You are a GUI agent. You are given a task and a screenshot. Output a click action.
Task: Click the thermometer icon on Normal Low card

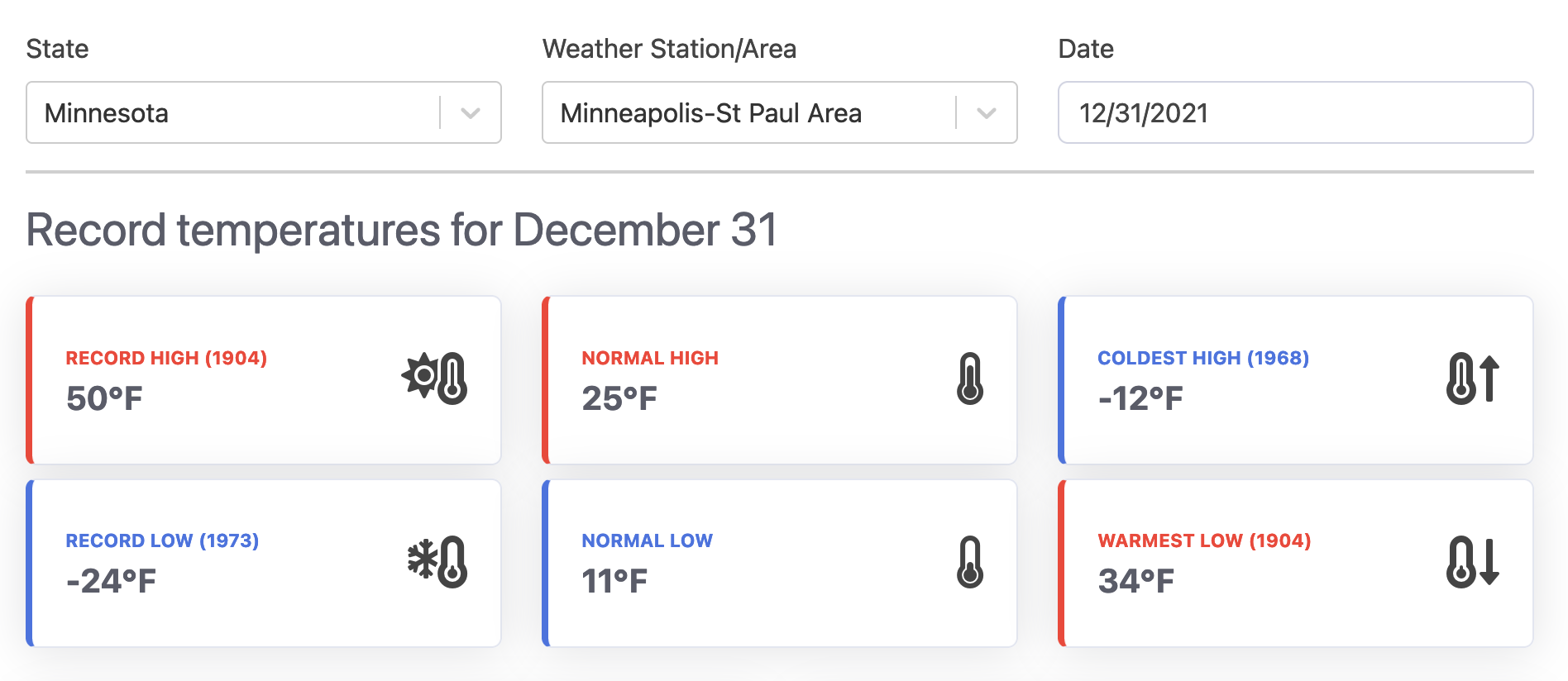tap(970, 562)
